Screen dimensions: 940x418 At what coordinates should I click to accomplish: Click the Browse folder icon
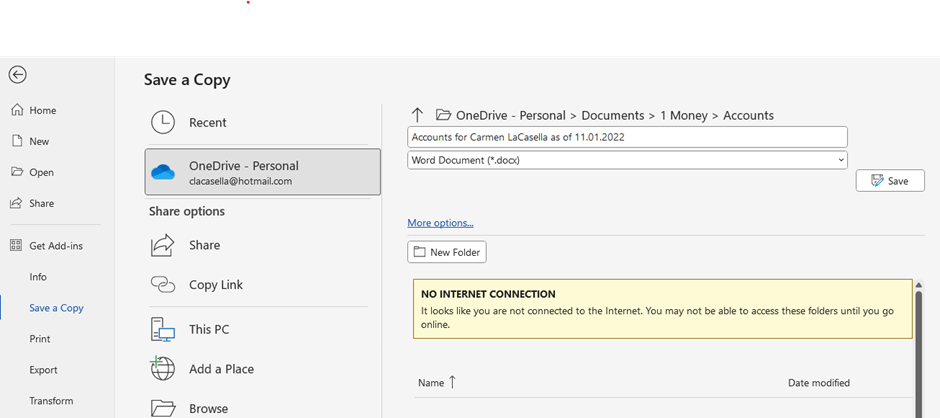pyautogui.click(x=162, y=408)
